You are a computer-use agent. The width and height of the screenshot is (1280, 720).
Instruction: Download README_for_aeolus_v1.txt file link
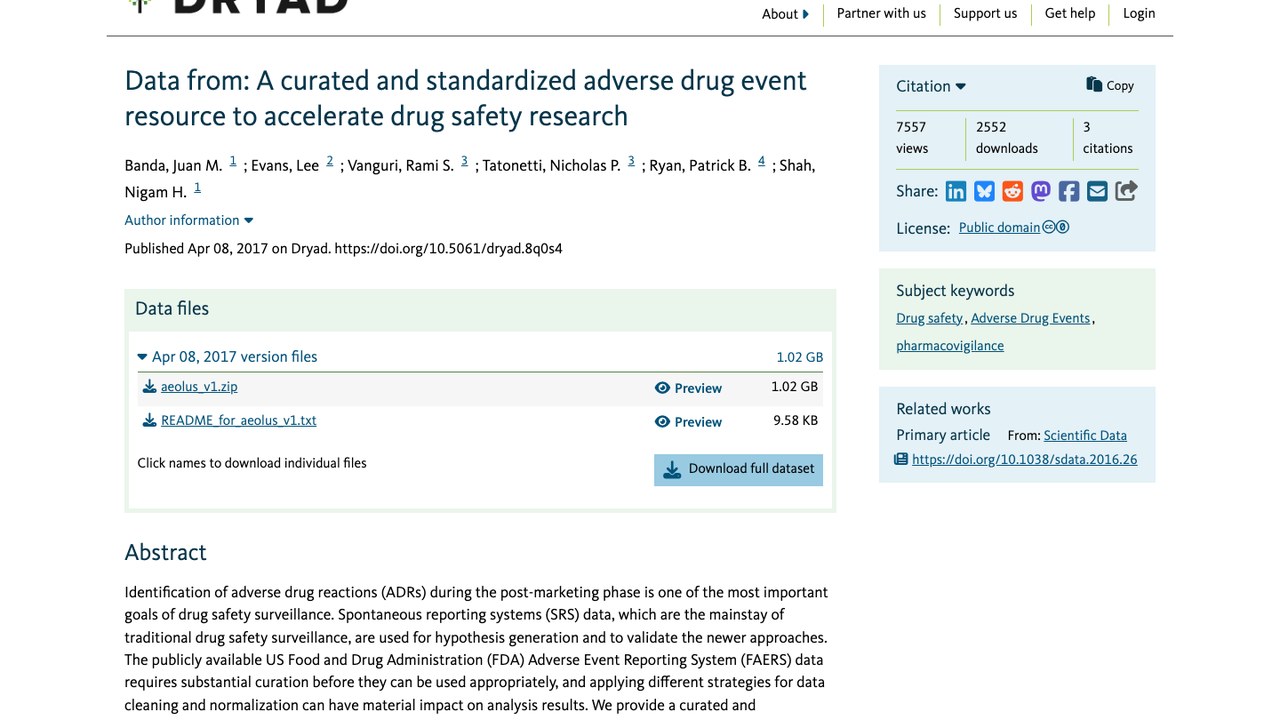238,421
